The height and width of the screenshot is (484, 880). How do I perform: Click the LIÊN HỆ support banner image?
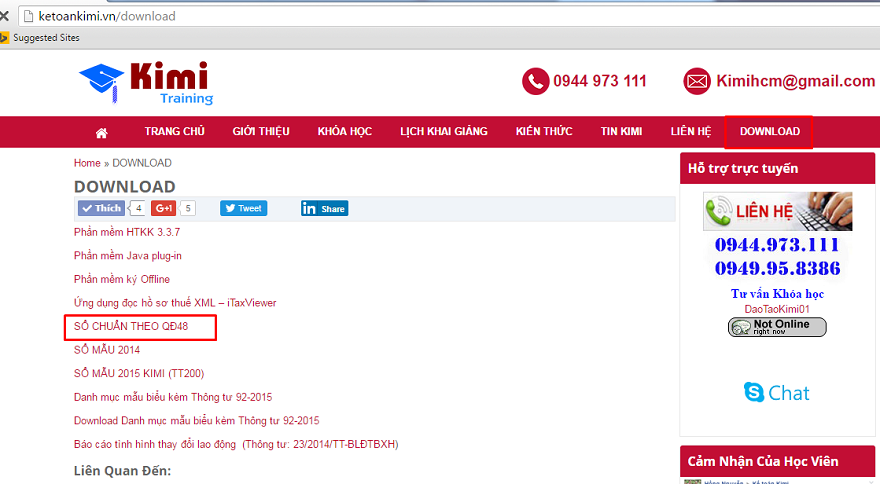(777, 212)
